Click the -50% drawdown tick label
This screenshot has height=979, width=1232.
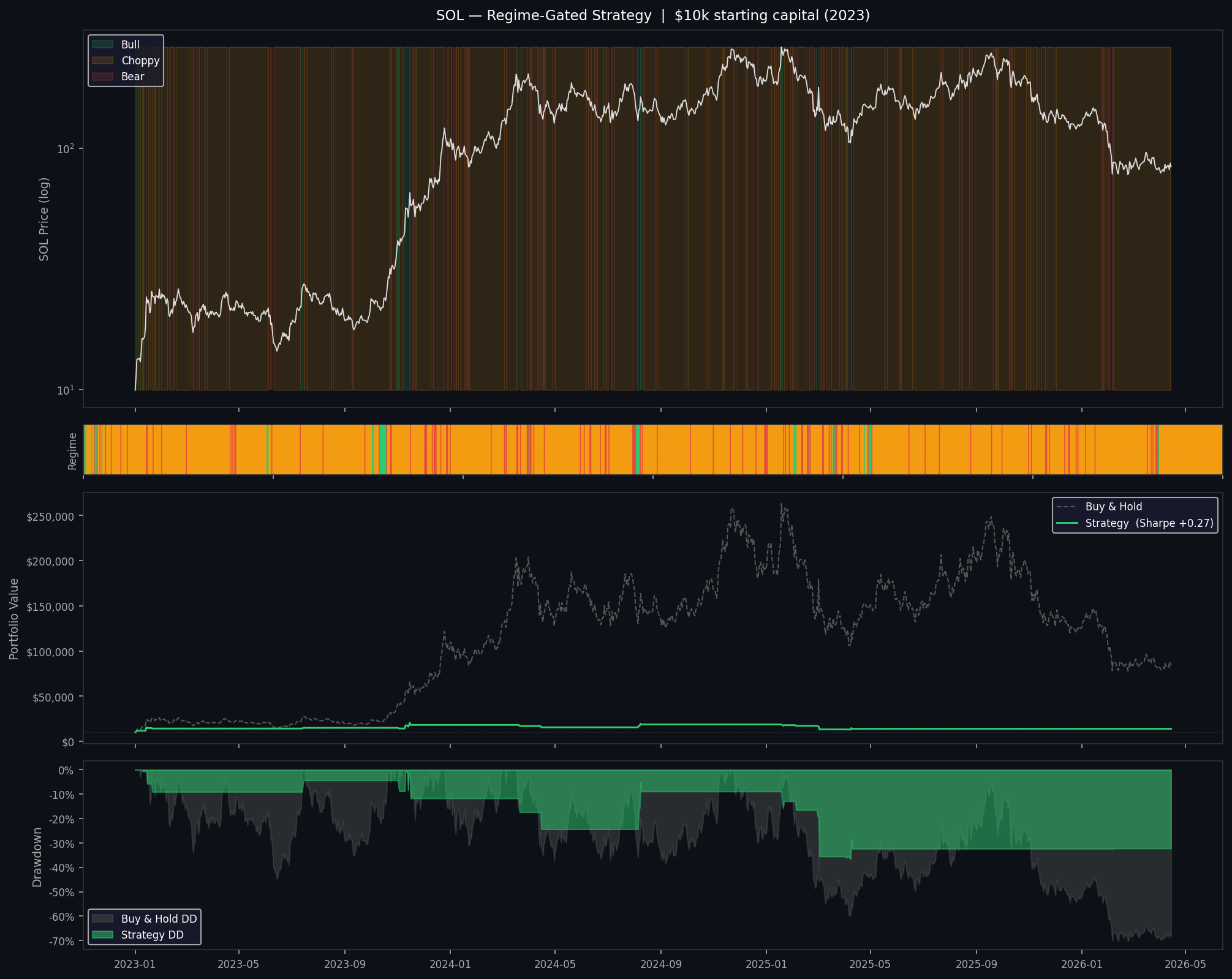[x=62, y=892]
